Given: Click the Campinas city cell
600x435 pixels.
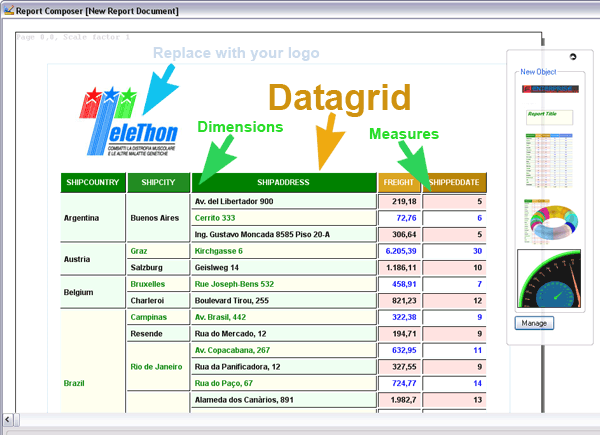Looking at the screenshot, I should pyautogui.click(x=158, y=317).
